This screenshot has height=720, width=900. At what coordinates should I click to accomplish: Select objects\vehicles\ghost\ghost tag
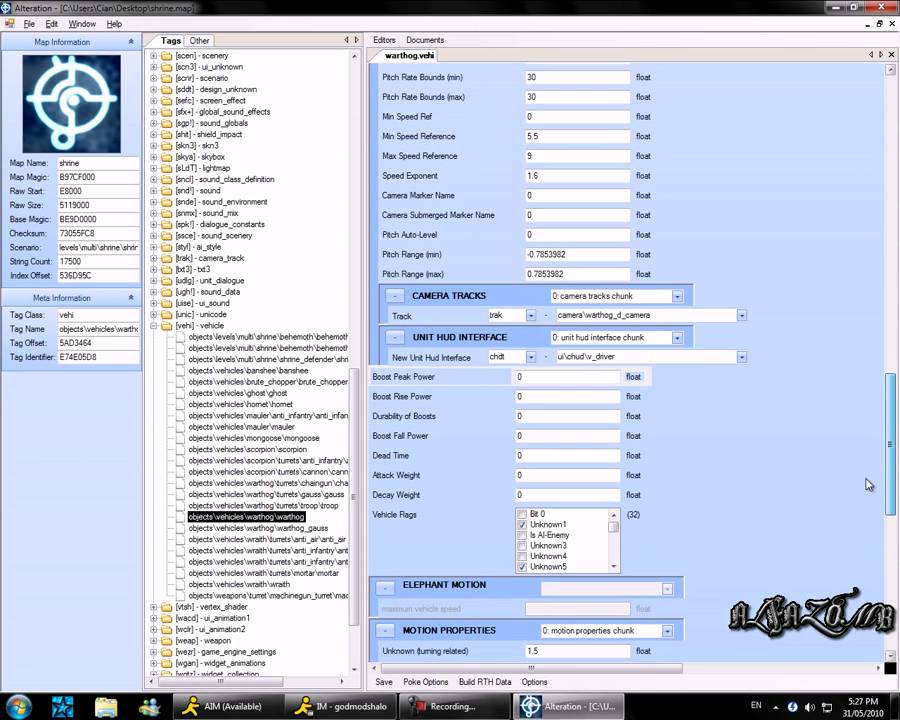tap(238, 393)
